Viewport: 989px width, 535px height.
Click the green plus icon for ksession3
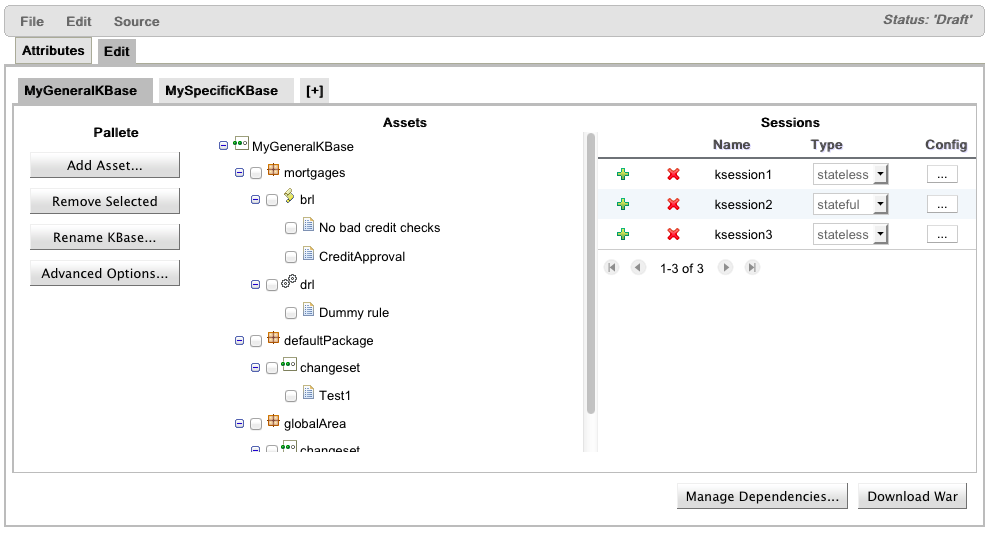(x=623, y=235)
